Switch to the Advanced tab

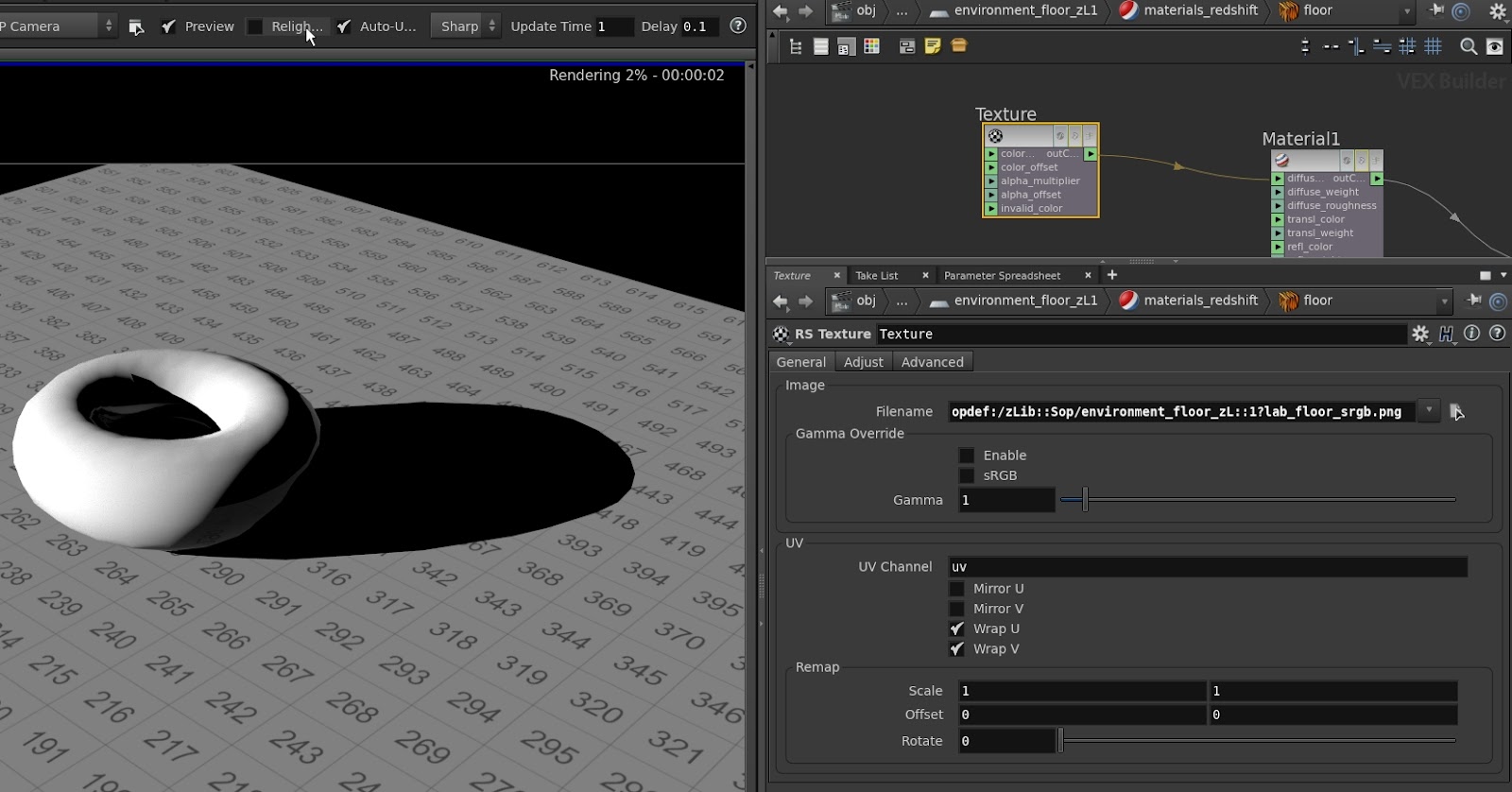click(x=933, y=362)
